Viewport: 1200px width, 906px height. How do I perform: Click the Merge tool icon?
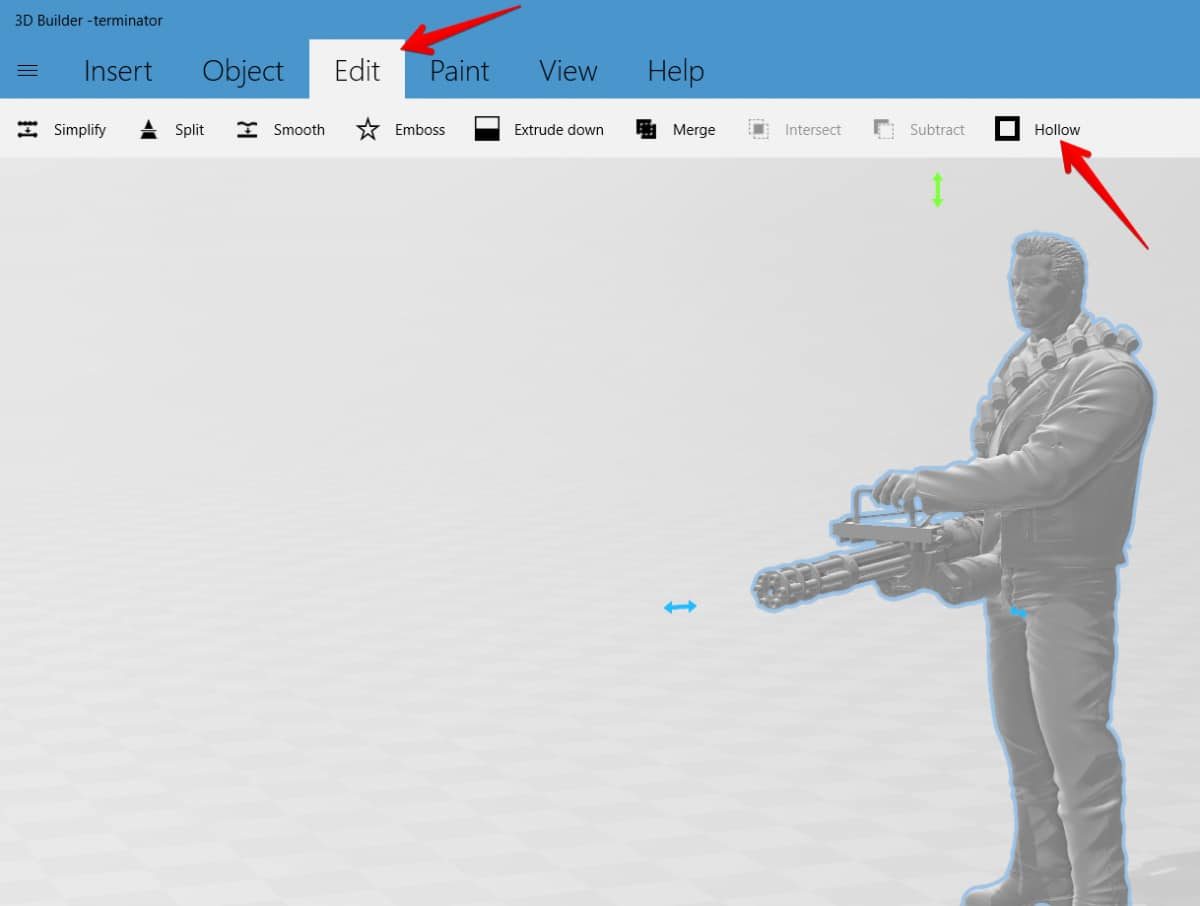[x=647, y=129]
